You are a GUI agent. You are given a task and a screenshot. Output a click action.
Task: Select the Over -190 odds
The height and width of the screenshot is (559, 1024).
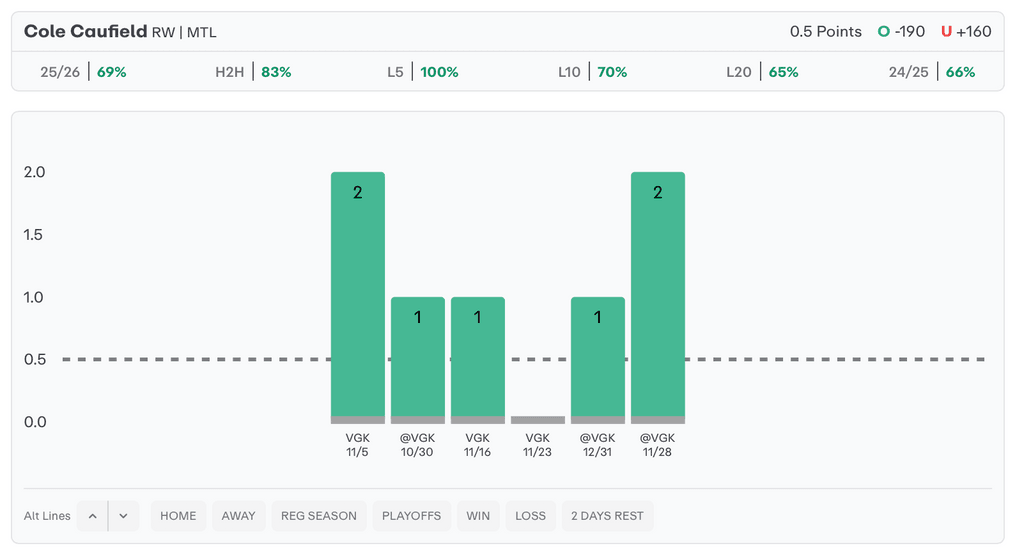(x=901, y=32)
